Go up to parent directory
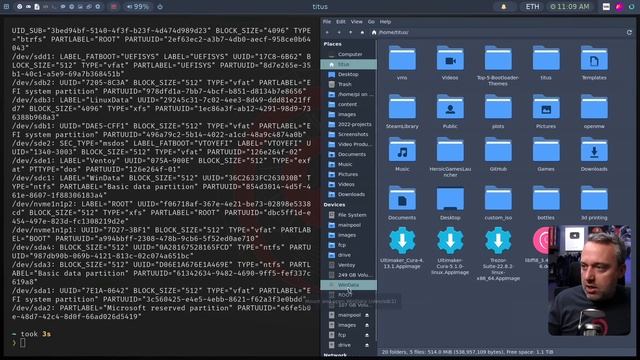 pos(350,32)
